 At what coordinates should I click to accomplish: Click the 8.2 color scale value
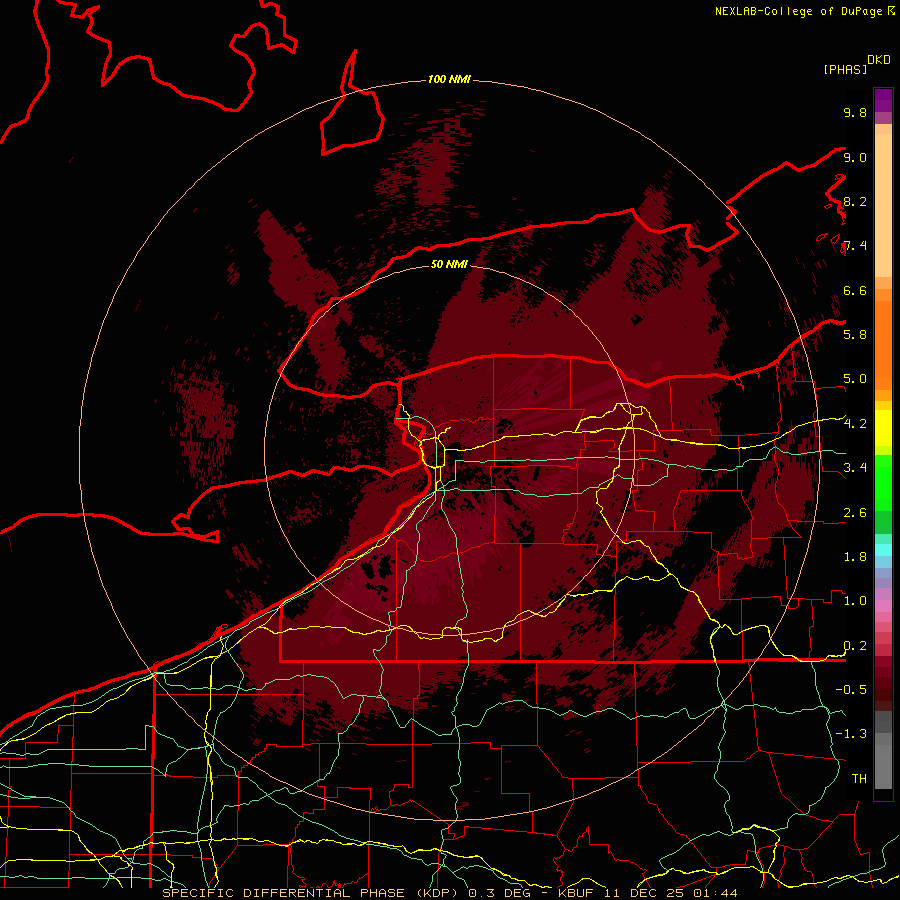click(855, 201)
